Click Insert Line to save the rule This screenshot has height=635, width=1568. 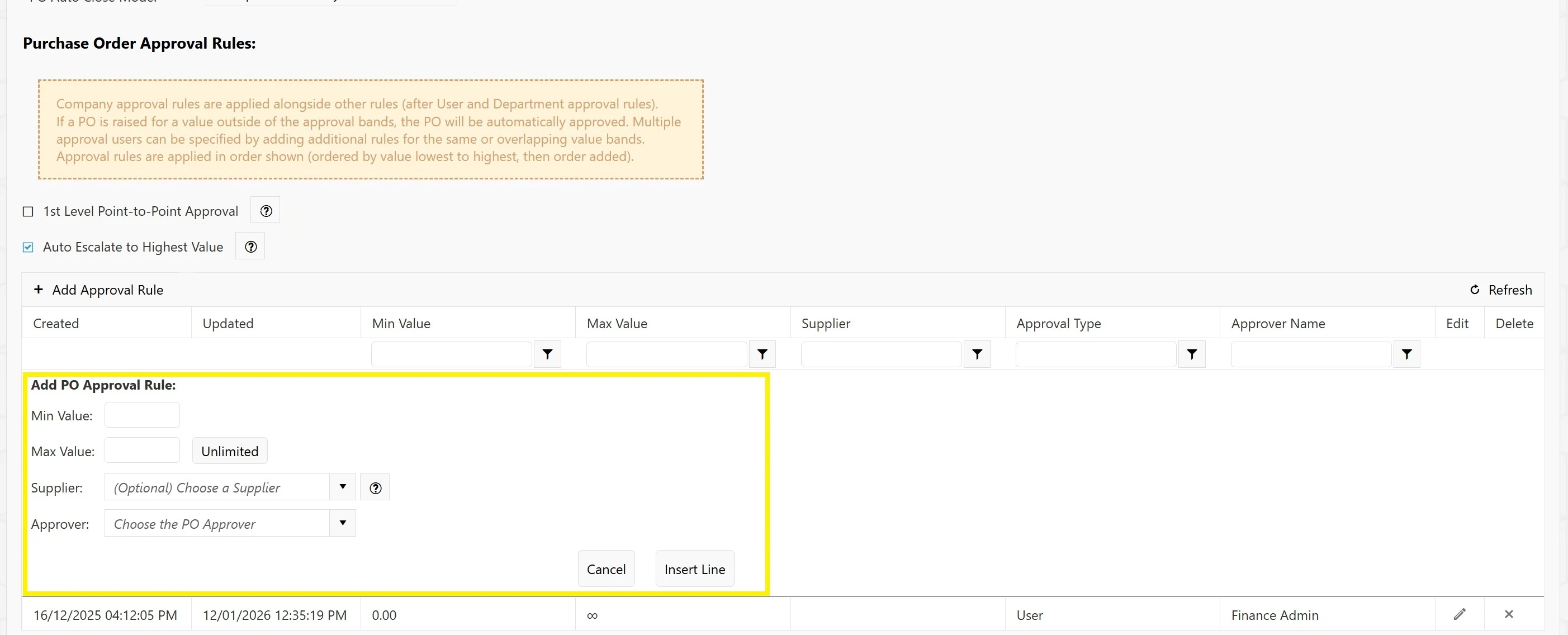[694, 569]
